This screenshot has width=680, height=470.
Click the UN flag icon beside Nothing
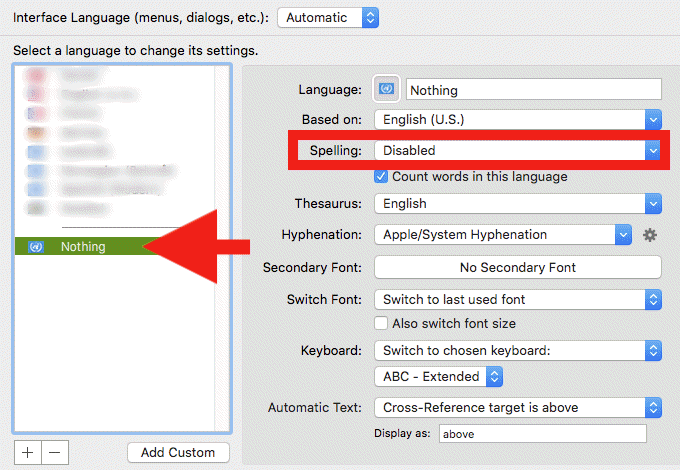coord(36,246)
